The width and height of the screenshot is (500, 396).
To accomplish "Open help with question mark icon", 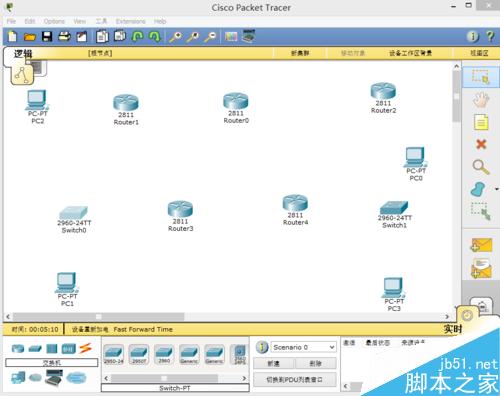I will point(490,36).
